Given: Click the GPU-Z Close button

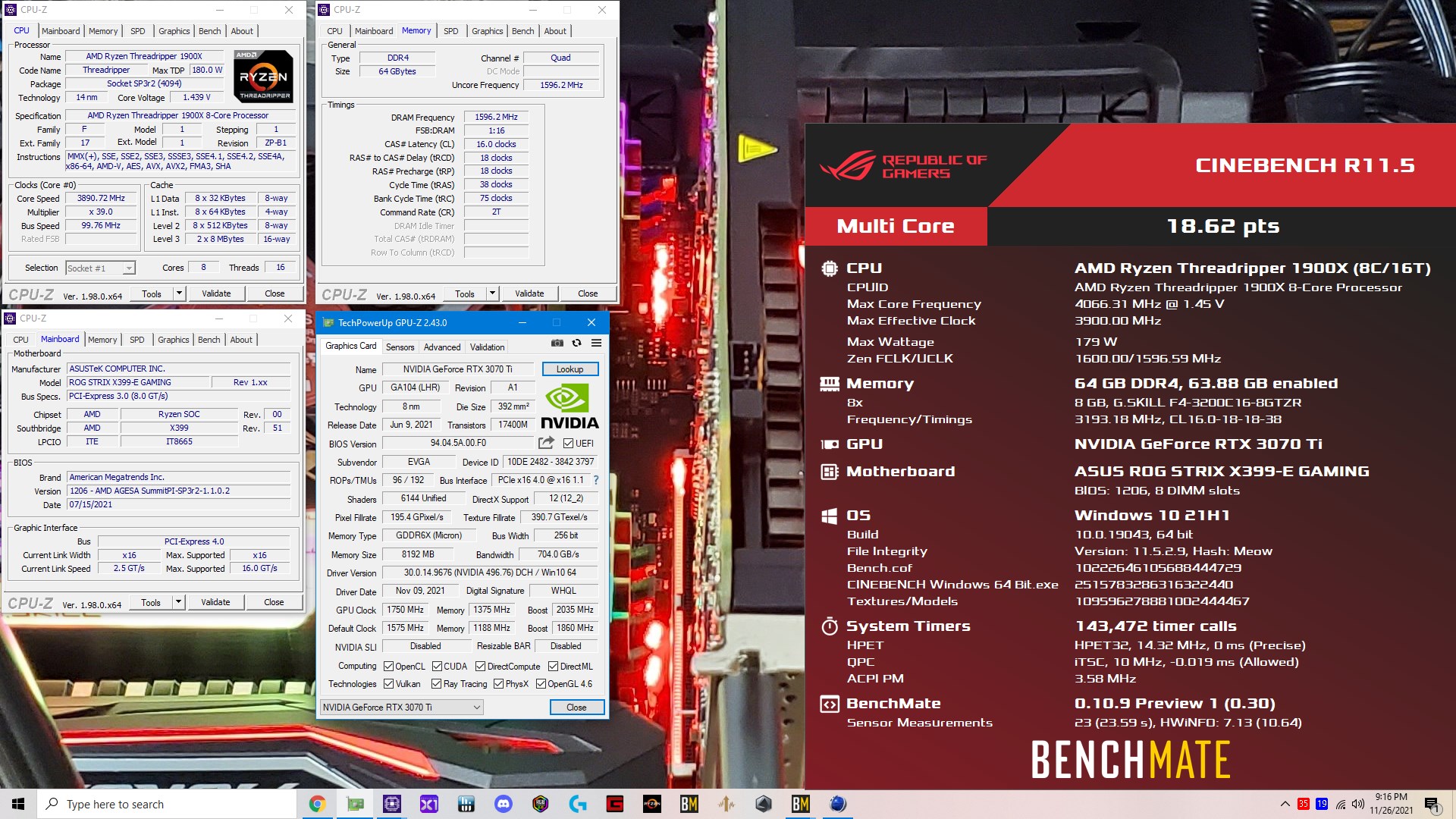Looking at the screenshot, I should (576, 708).
